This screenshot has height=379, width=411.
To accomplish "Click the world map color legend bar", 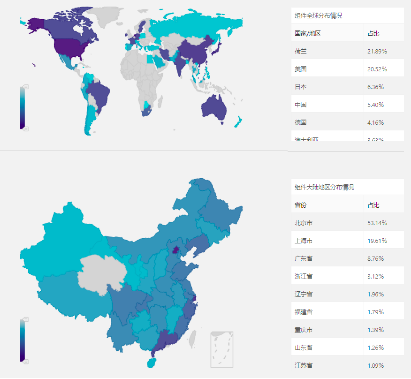I will [x=22, y=108].
